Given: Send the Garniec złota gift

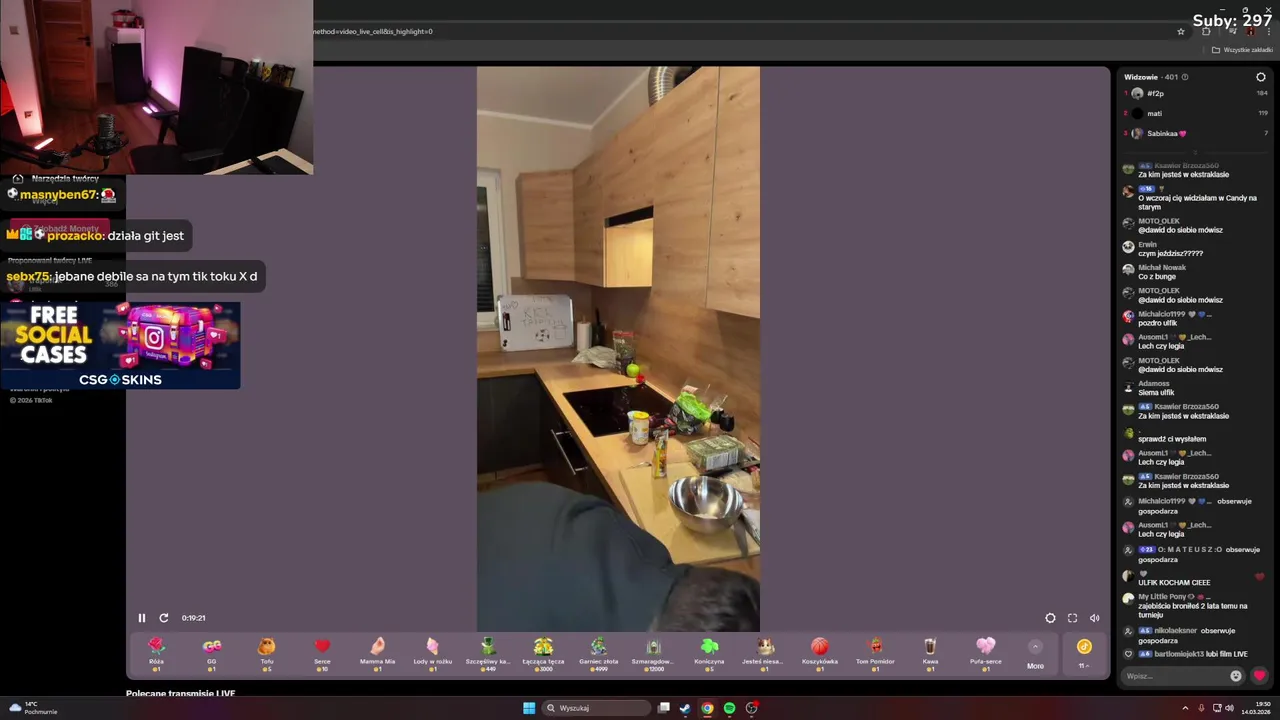Looking at the screenshot, I should click(598, 654).
